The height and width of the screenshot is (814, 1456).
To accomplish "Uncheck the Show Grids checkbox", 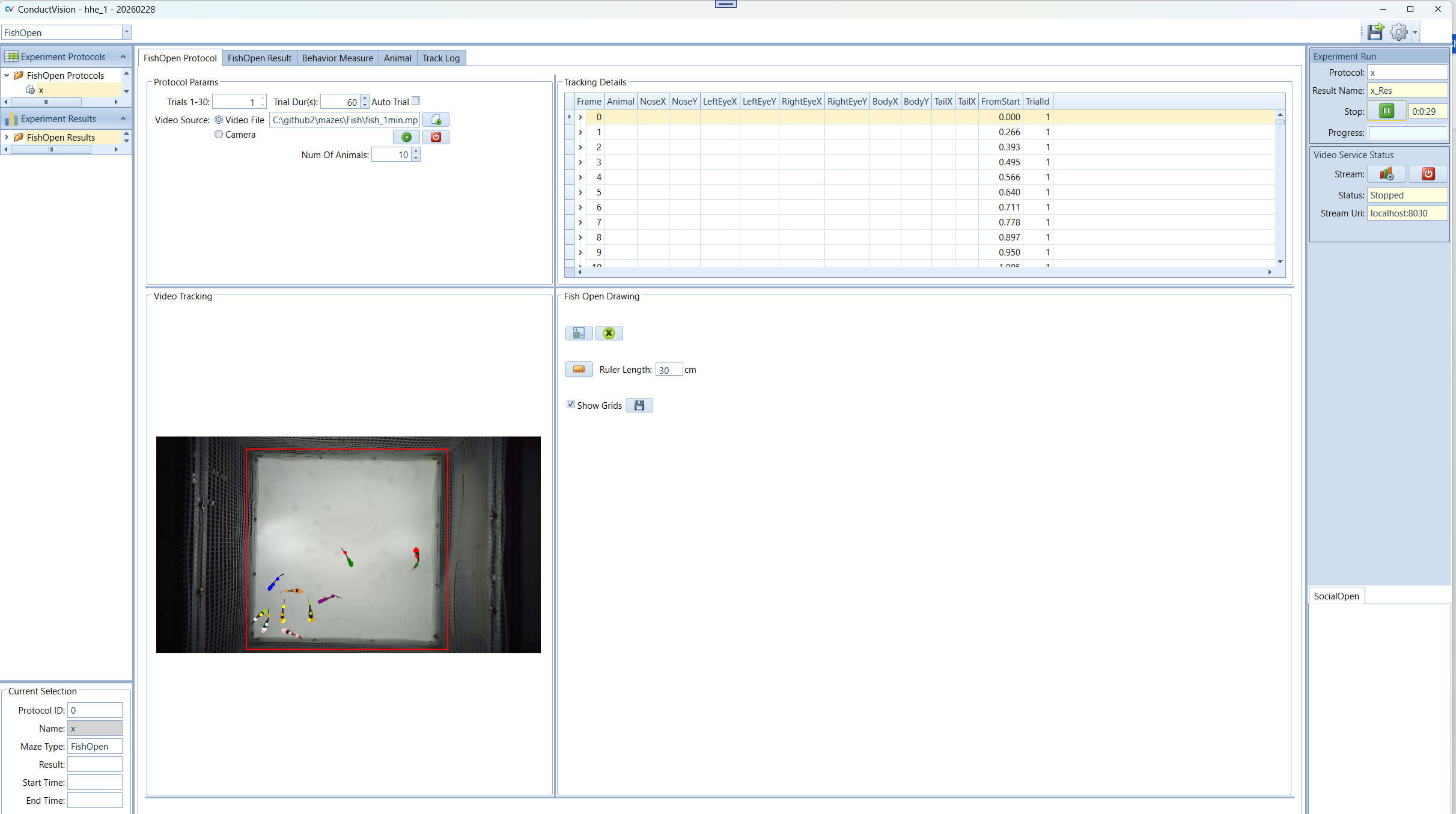I will 571,405.
